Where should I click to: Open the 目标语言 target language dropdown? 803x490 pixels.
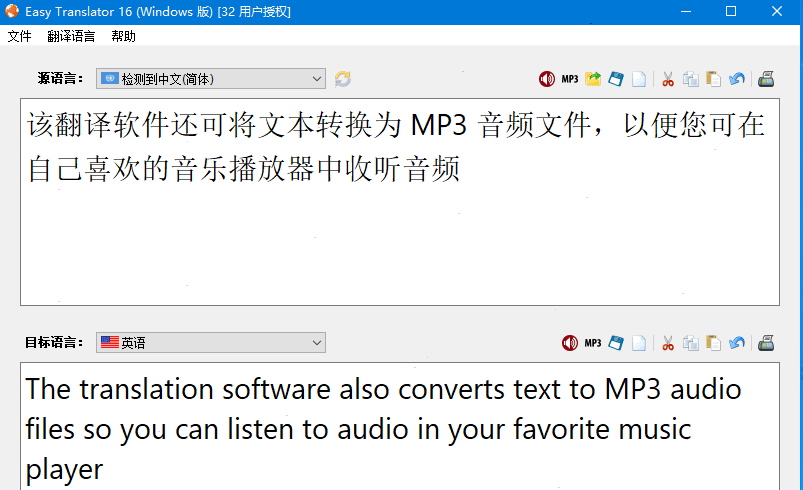[211, 343]
